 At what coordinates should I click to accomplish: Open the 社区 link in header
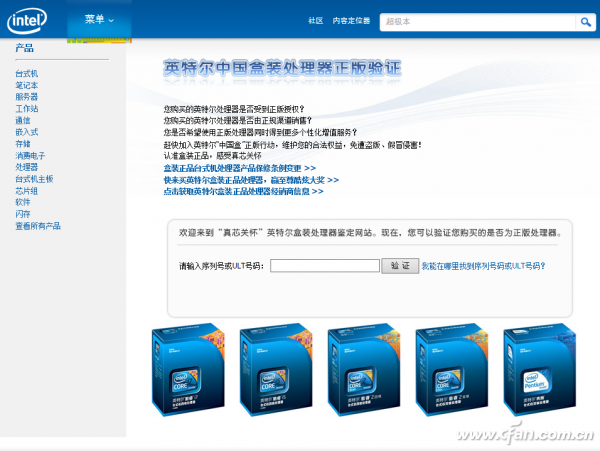tap(316, 21)
